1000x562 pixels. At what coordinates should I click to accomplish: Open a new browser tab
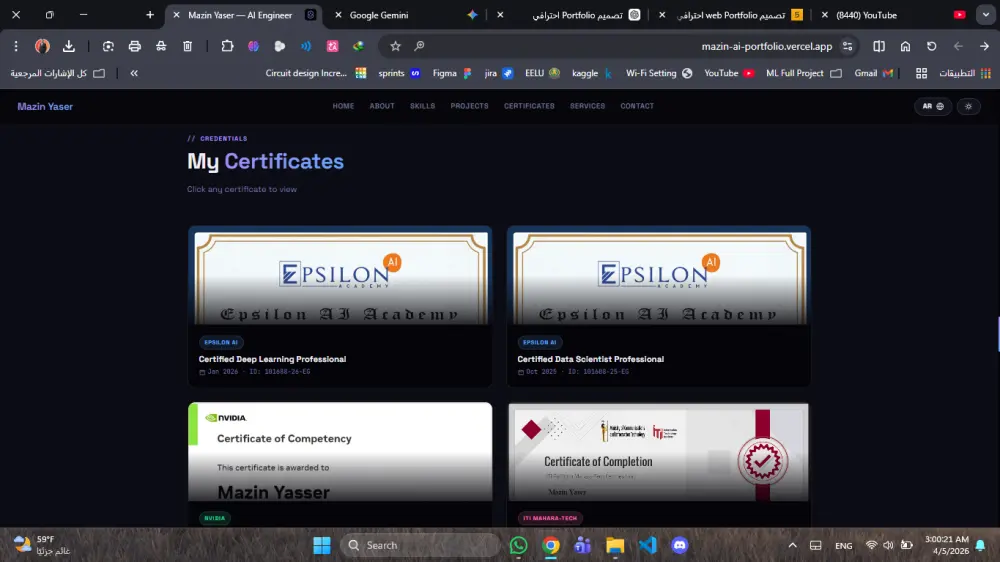point(150,15)
